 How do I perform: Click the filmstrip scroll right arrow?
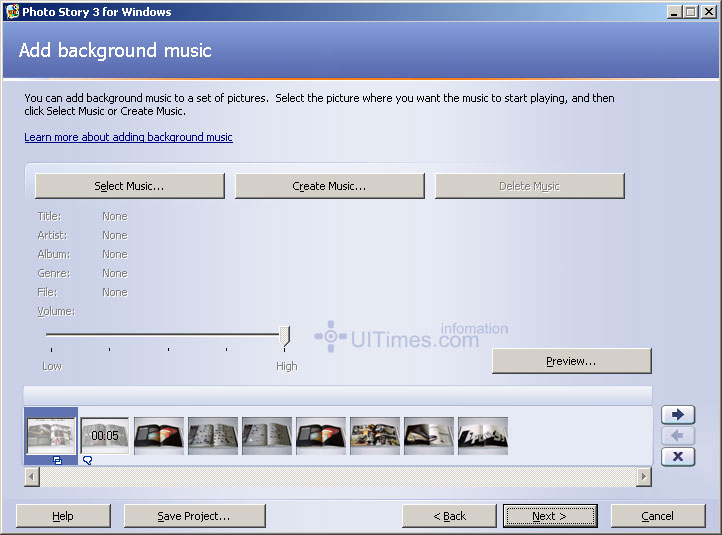pos(643,477)
